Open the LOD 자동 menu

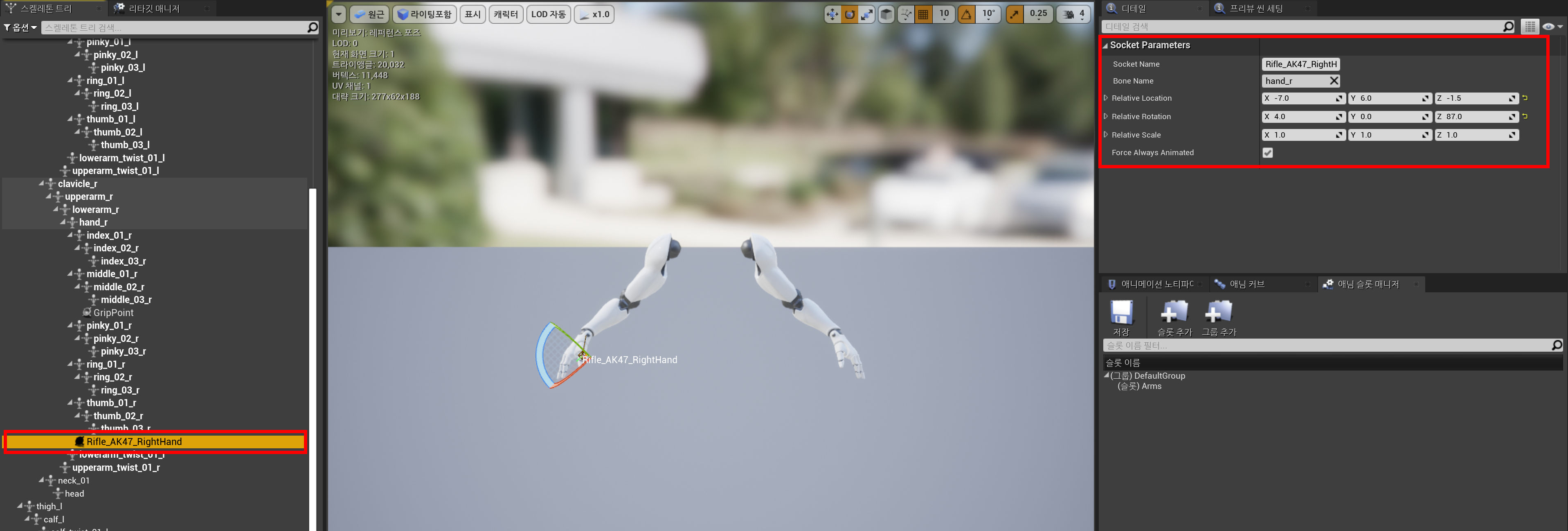coord(548,14)
